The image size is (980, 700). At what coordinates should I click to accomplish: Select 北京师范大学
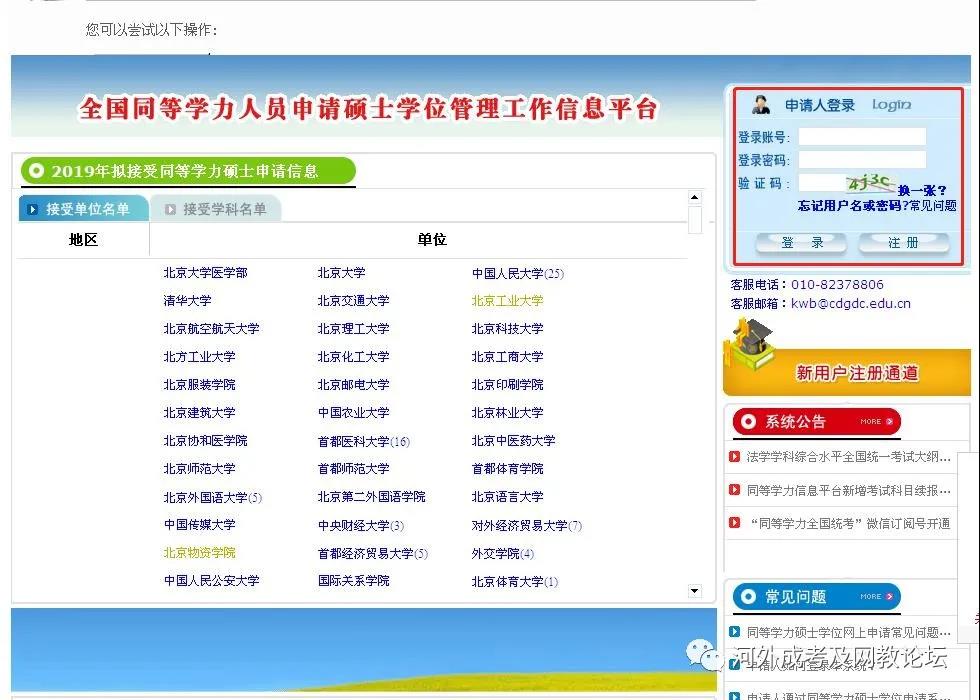pyautogui.click(x=199, y=469)
